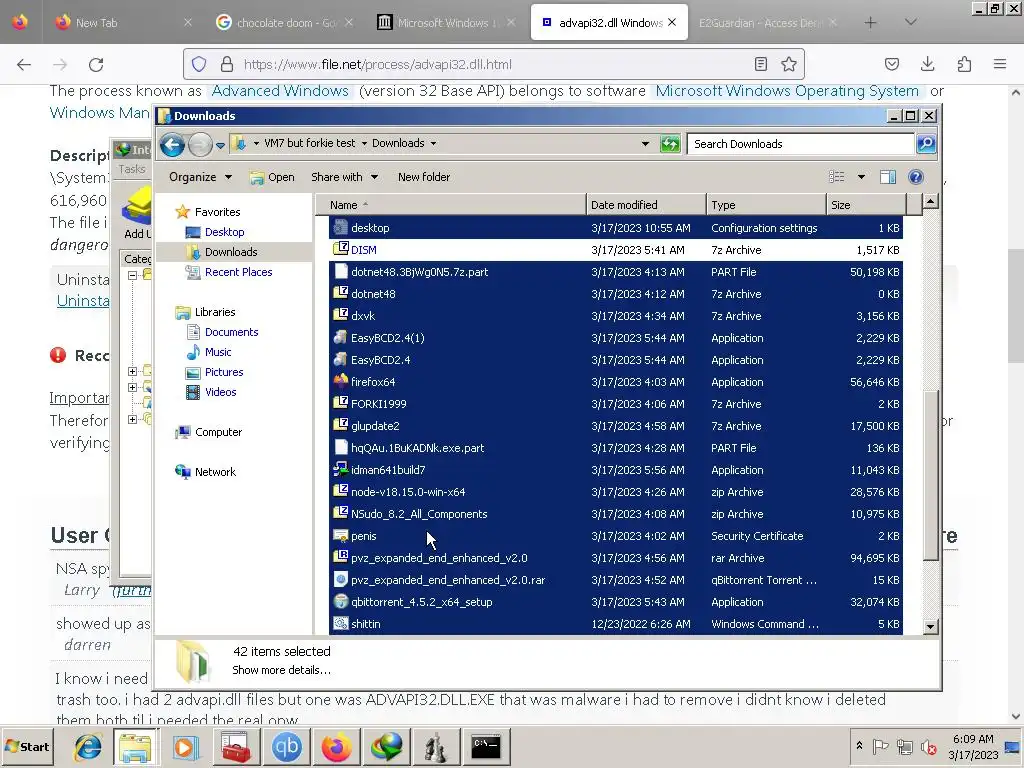Toggle Firefox reader view icon
The image size is (1024, 768).
coord(761,64)
